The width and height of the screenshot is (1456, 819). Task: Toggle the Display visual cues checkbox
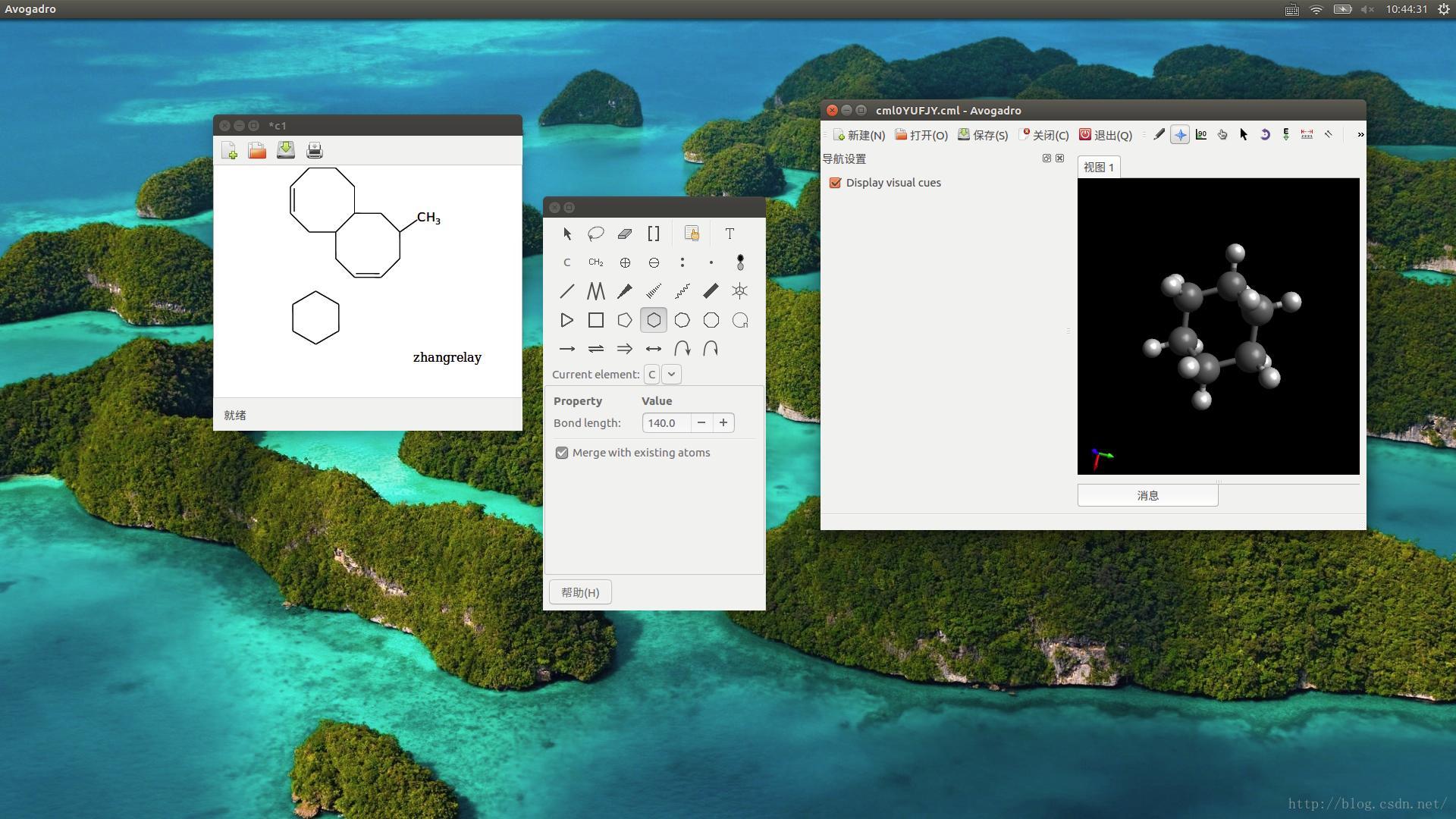click(x=836, y=183)
